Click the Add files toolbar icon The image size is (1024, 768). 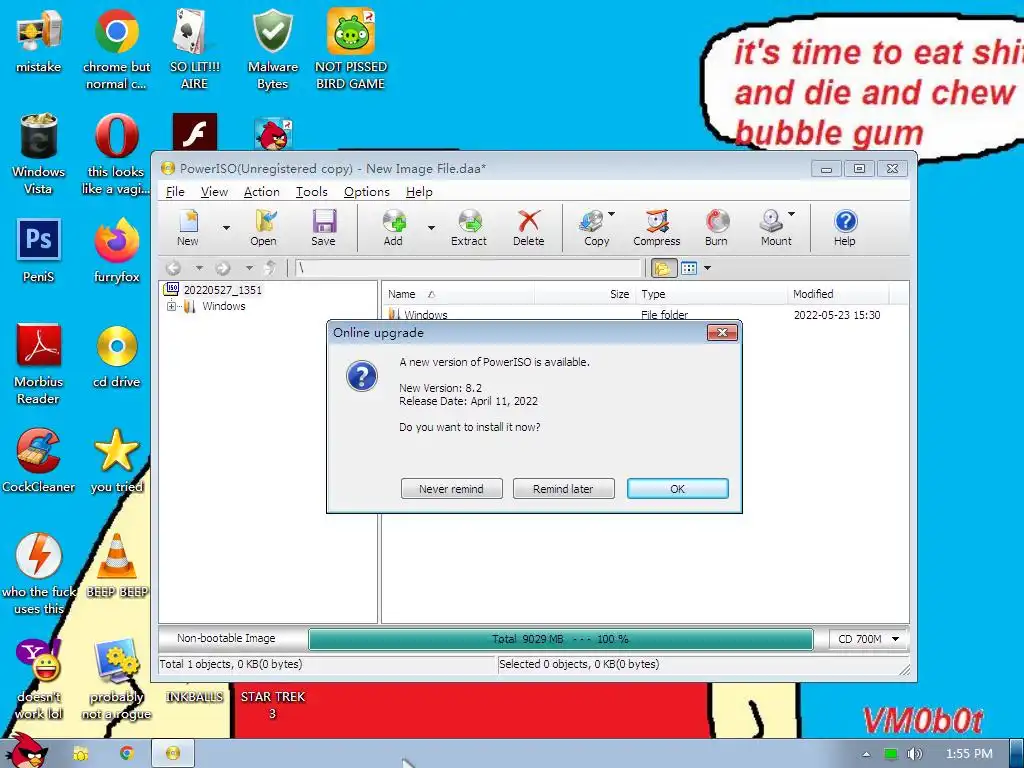[393, 227]
